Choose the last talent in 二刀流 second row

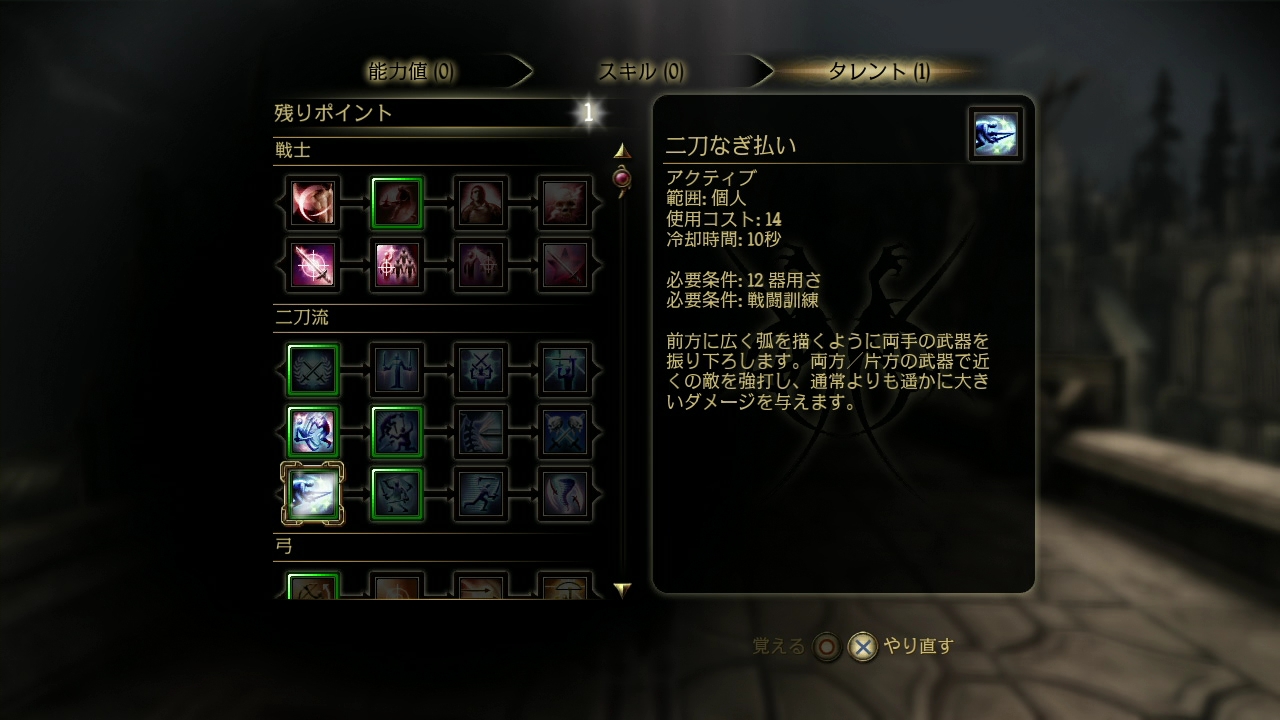tap(565, 431)
